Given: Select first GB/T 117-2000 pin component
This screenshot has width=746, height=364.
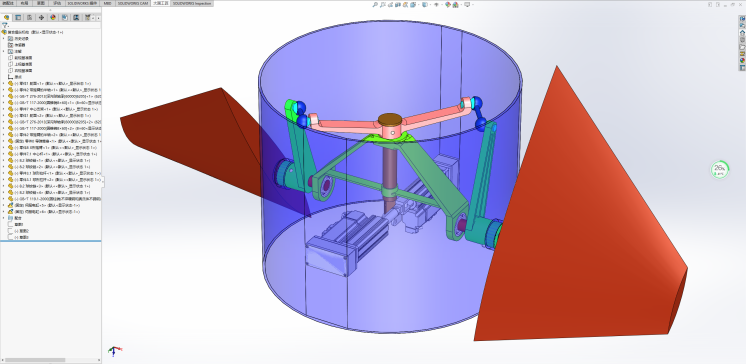Looking at the screenshot, I should pyautogui.click(x=55, y=102).
